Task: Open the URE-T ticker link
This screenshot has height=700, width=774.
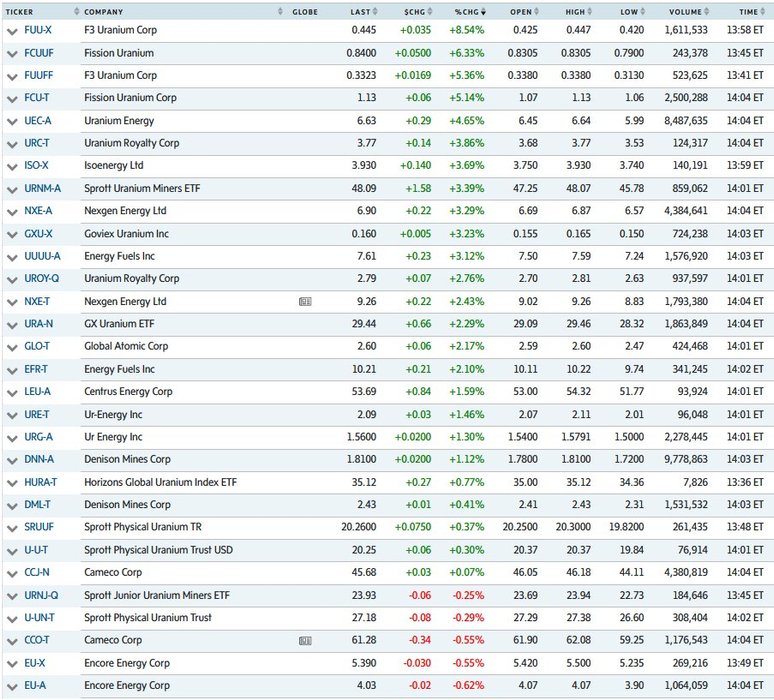Action: coord(37,415)
